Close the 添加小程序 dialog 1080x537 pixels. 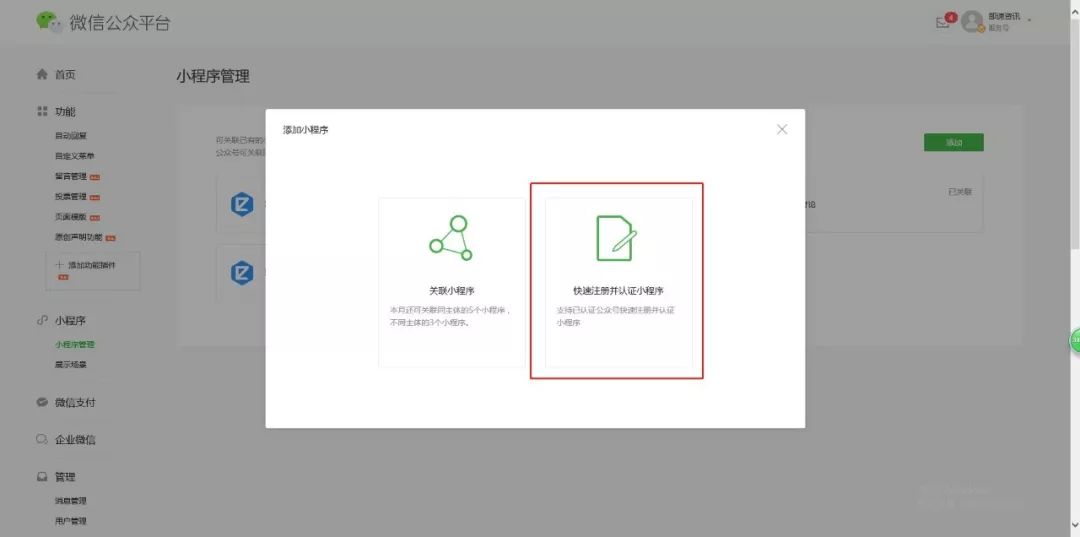(782, 129)
